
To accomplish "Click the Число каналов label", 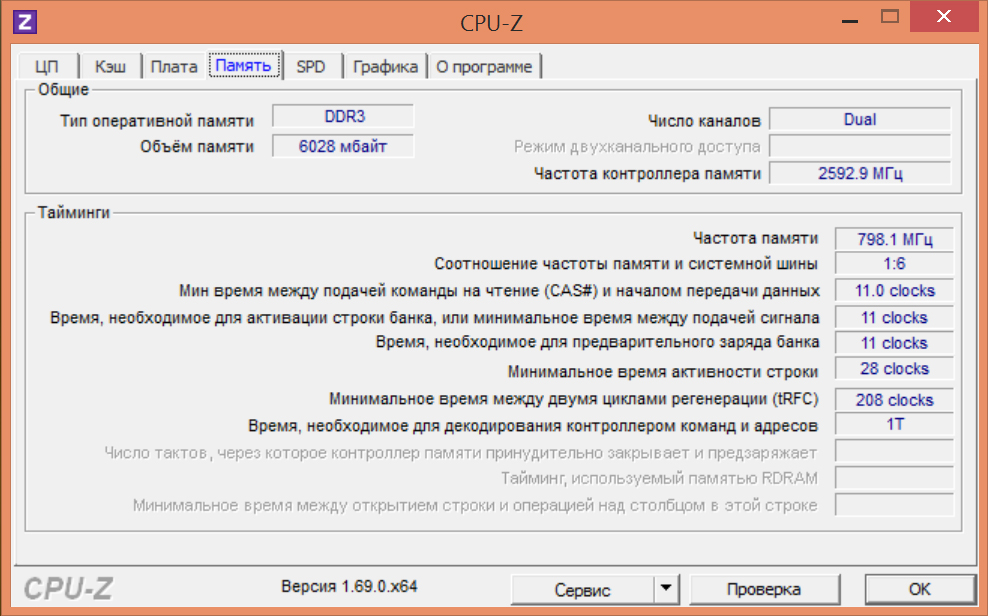I will point(704,121).
